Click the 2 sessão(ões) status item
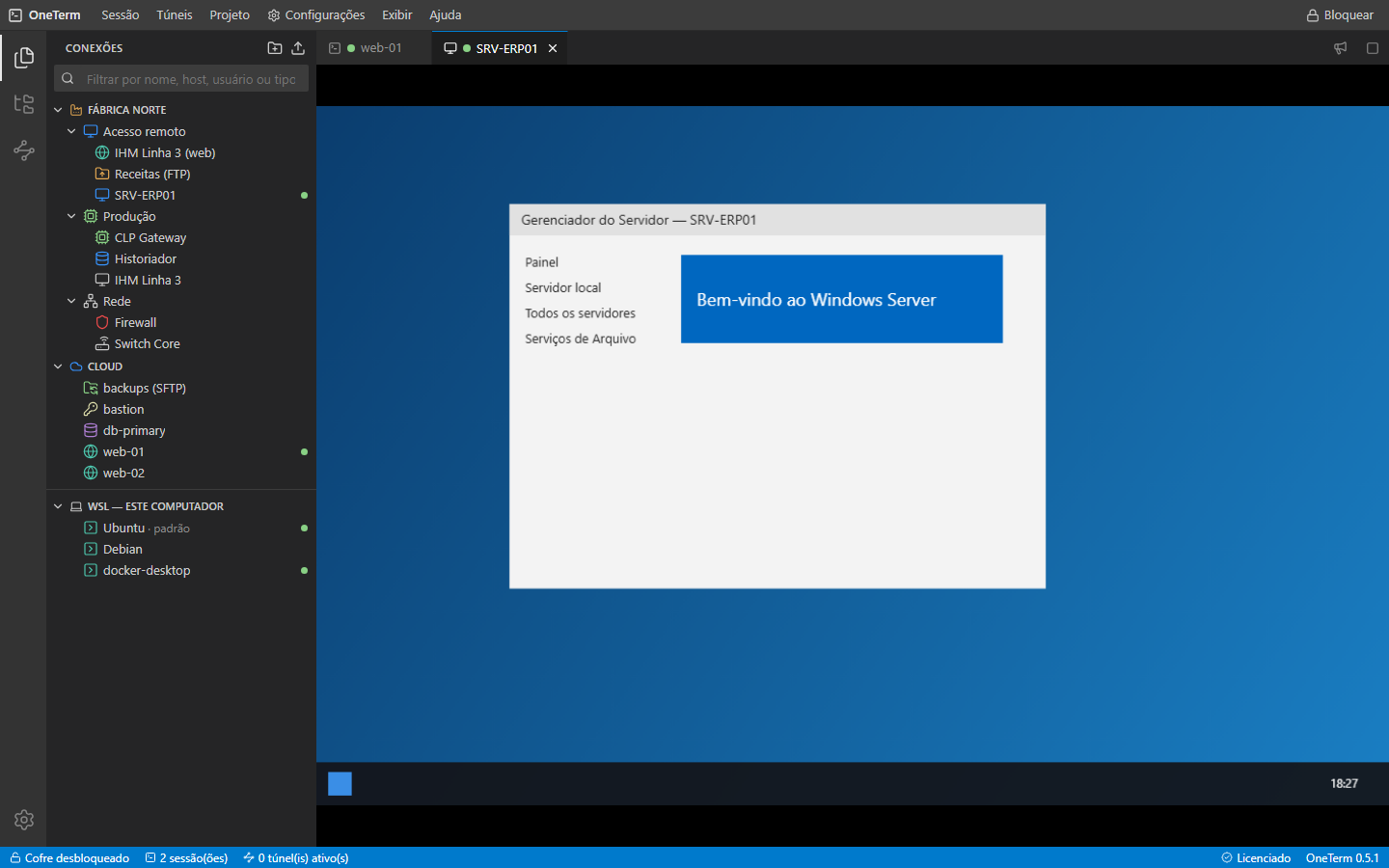Image resolution: width=1389 pixels, height=868 pixels. [x=187, y=858]
